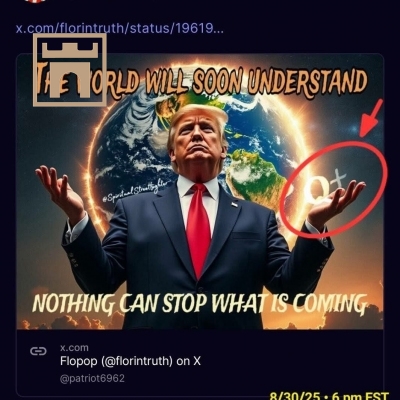Click the 8/30/25 6 pm EST timestamp
This screenshot has height=400, width=400.
click(x=329, y=396)
